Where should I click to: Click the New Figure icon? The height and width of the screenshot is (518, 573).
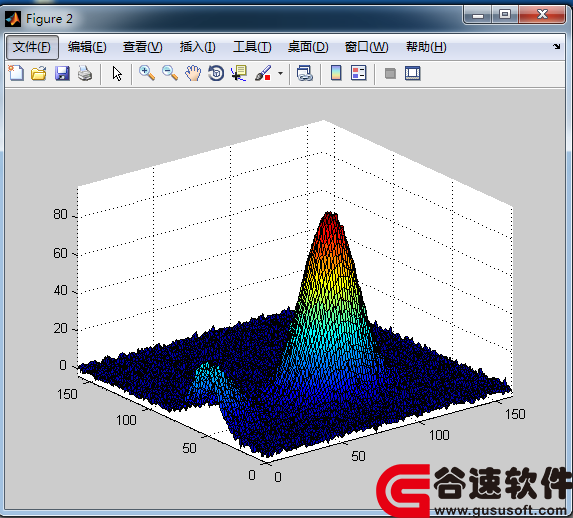coord(16,73)
